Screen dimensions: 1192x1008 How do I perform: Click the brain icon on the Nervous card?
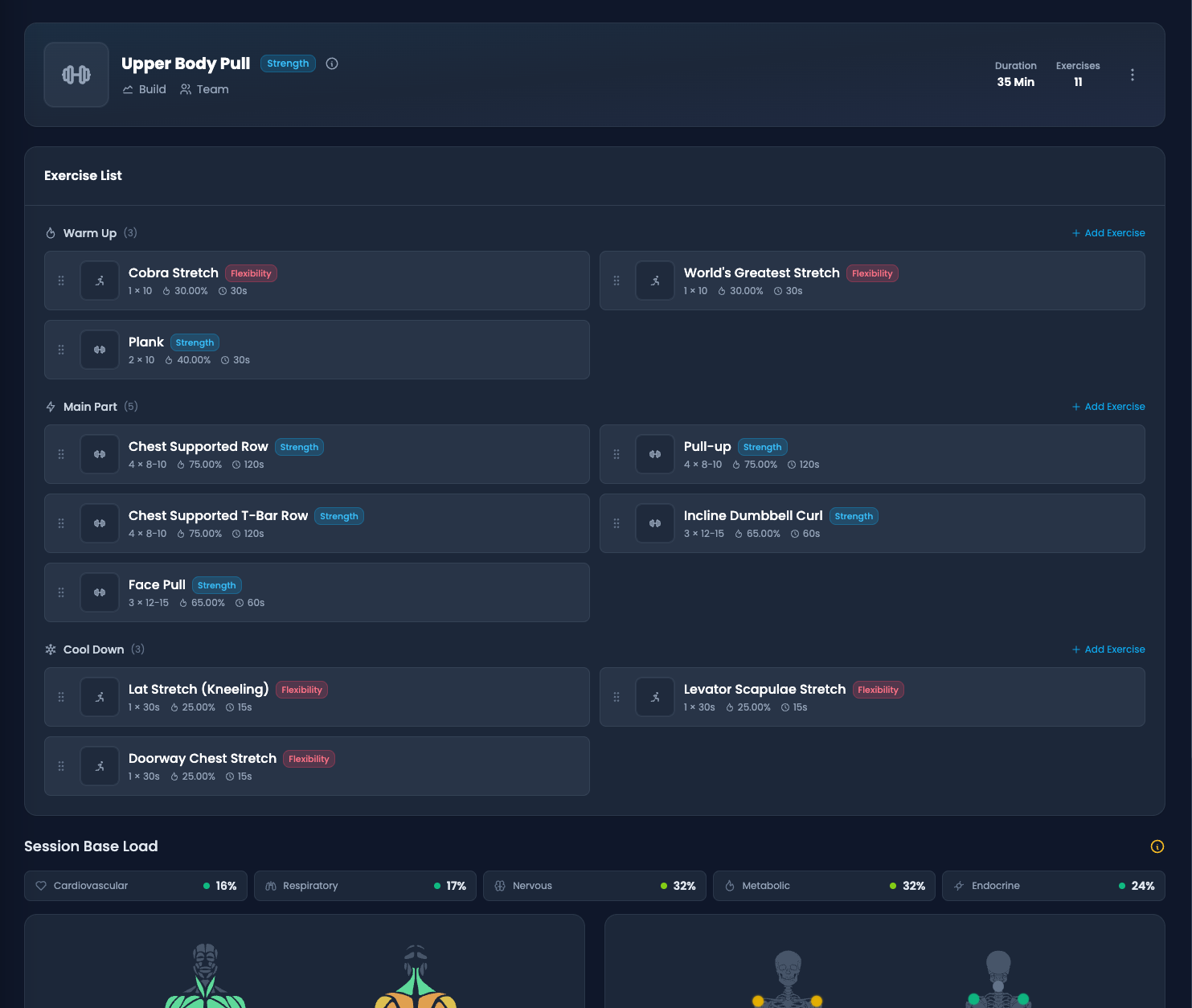[501, 885]
